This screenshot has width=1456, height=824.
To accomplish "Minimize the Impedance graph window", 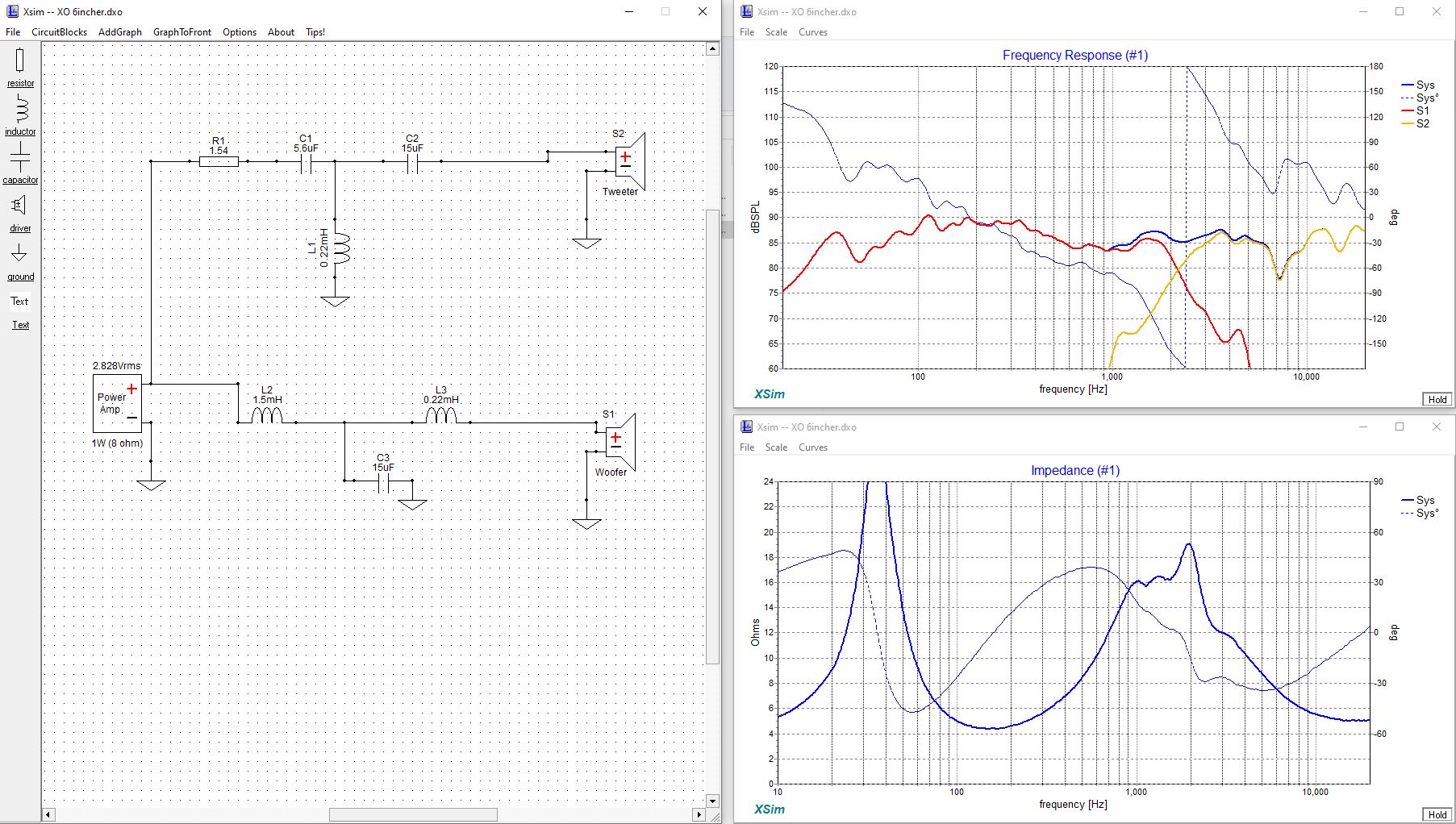I will click(x=1363, y=427).
